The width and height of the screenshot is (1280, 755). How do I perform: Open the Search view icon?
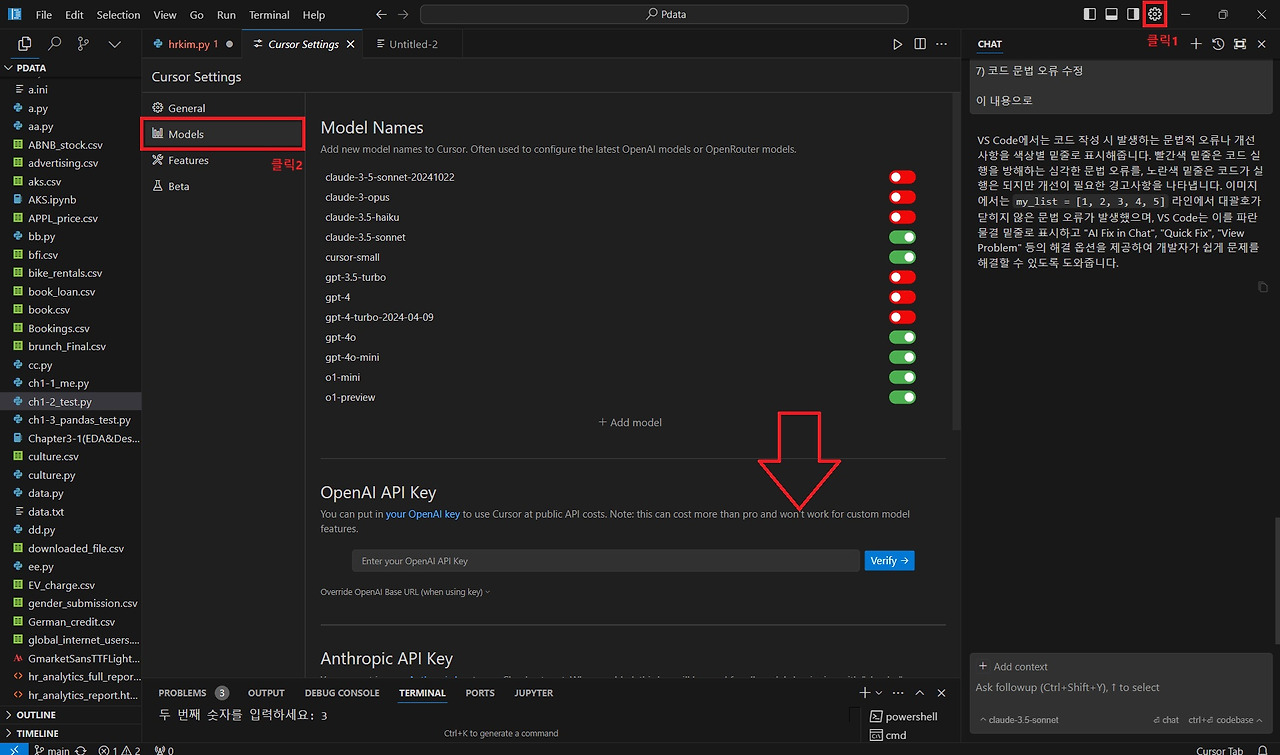55,44
